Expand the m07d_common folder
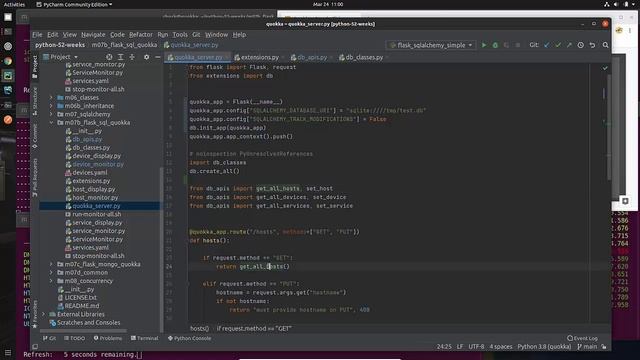 [52, 273]
